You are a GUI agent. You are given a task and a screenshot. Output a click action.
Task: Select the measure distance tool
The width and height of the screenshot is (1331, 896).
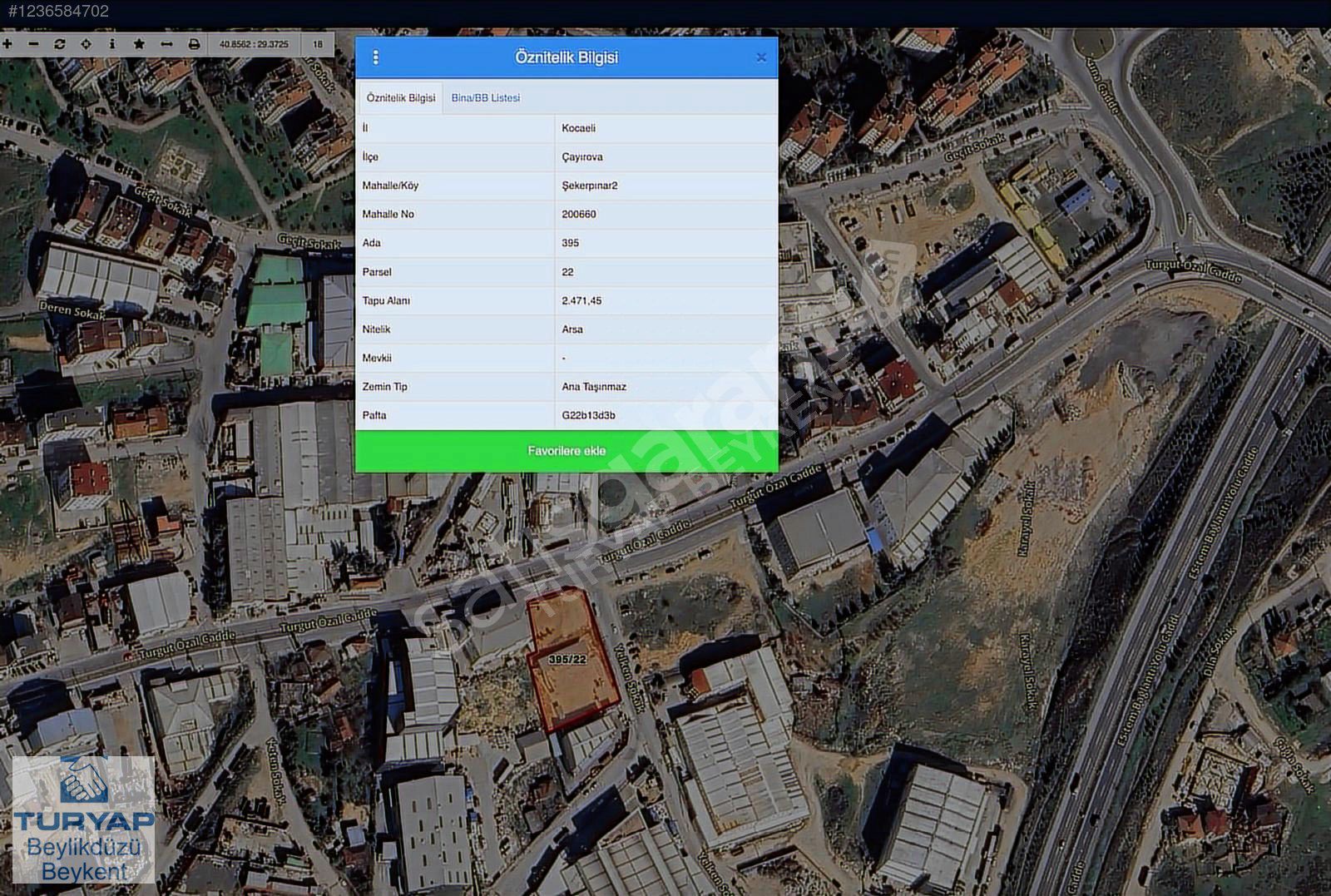pos(166,44)
